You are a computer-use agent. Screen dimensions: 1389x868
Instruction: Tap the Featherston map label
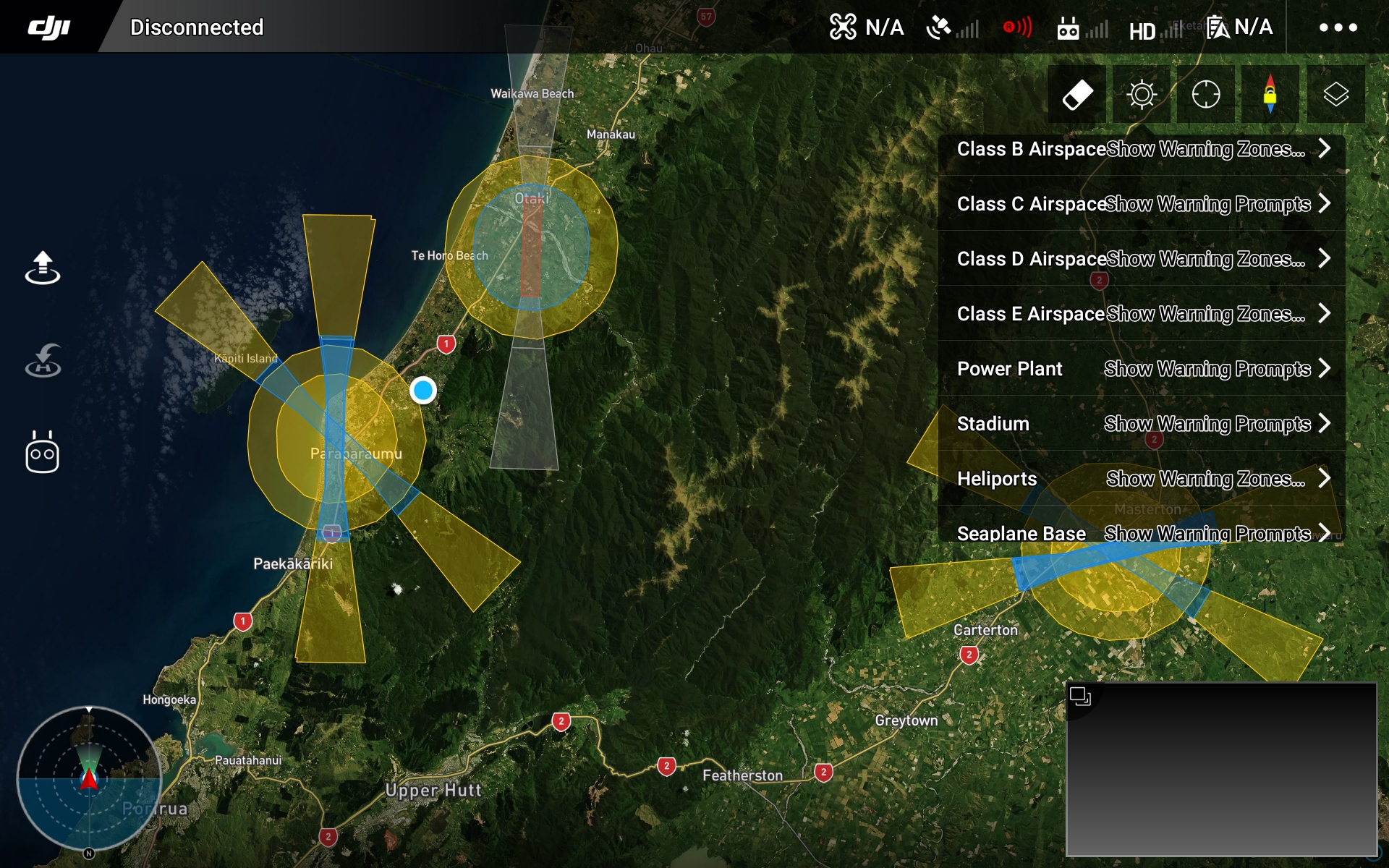[x=743, y=775]
